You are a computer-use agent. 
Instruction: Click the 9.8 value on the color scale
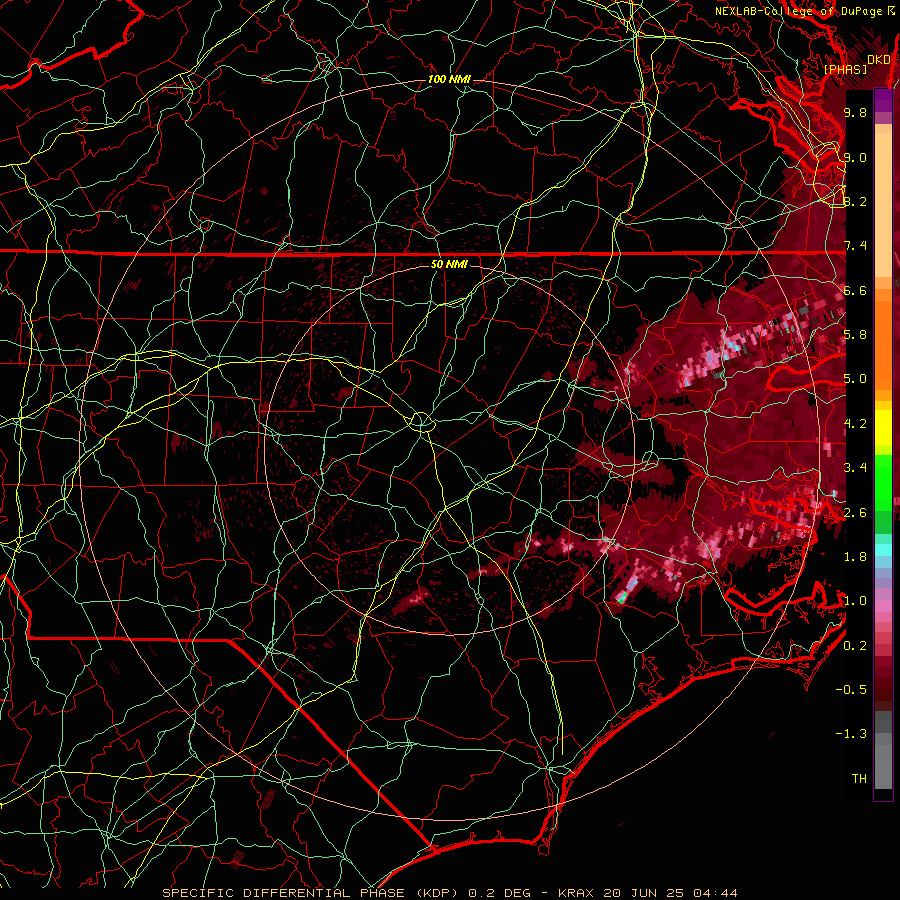tap(855, 112)
